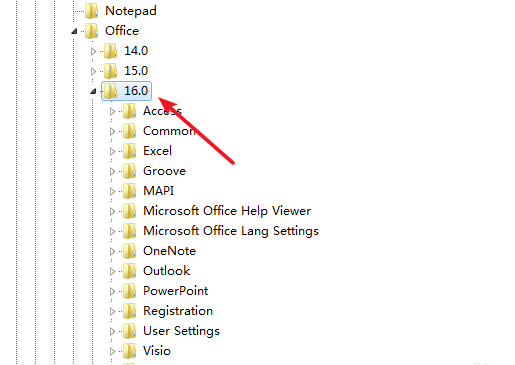Screen dimensions: 515x365
Task: Click the Common folder icon
Action: pos(129,131)
